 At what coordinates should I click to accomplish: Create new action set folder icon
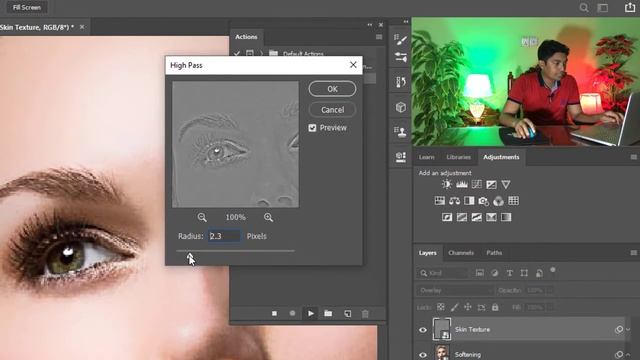tap(328, 313)
